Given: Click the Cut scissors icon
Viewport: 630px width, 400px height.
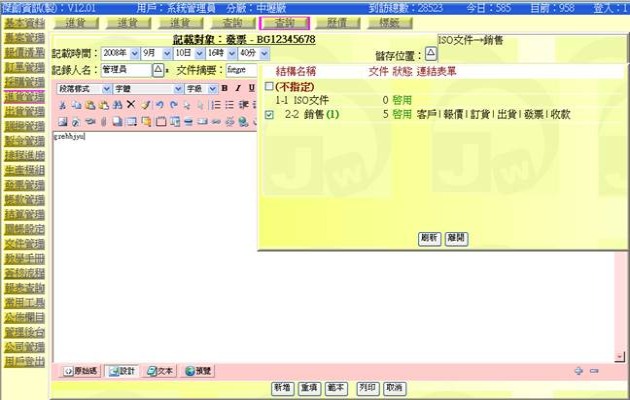Looking at the screenshot, I should point(63,105).
